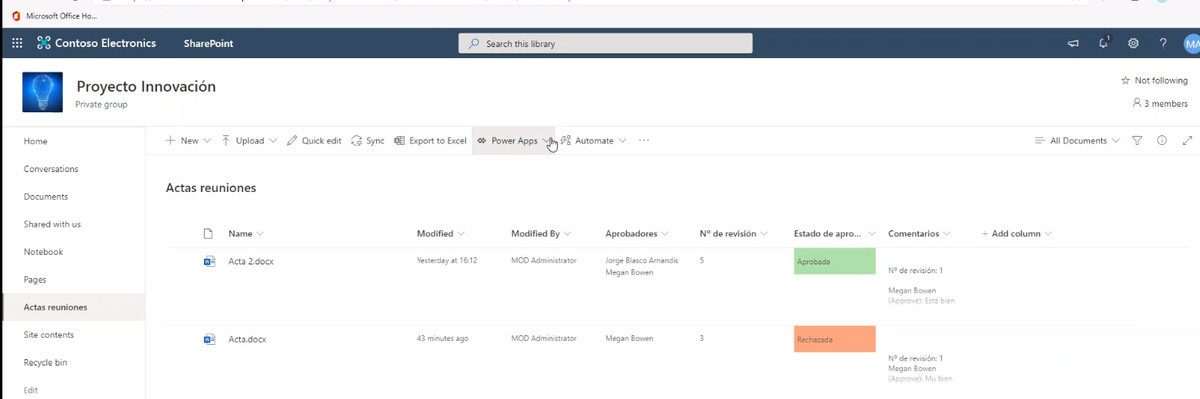Screen dimensions: 1200x399
Task: Click '43 minutes ago' modified time
Action: [x=442, y=338]
